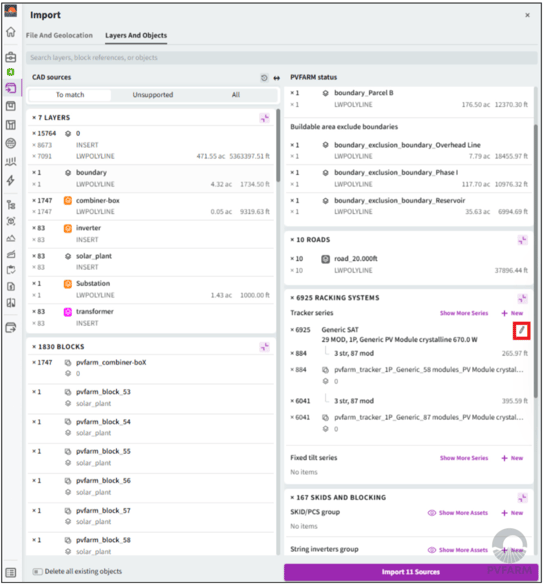
Task: Edit the Generic SAT tracker series with the pencil
Action: coord(522,330)
